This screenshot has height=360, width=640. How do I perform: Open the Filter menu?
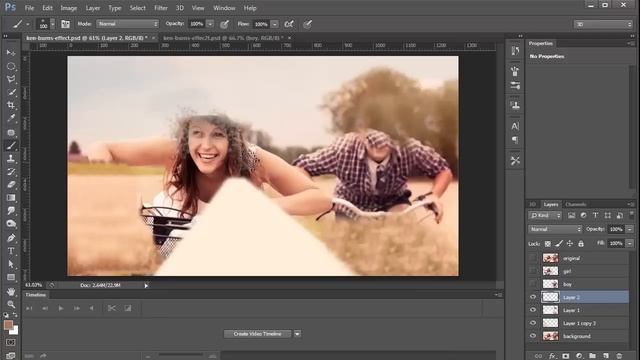[161, 8]
